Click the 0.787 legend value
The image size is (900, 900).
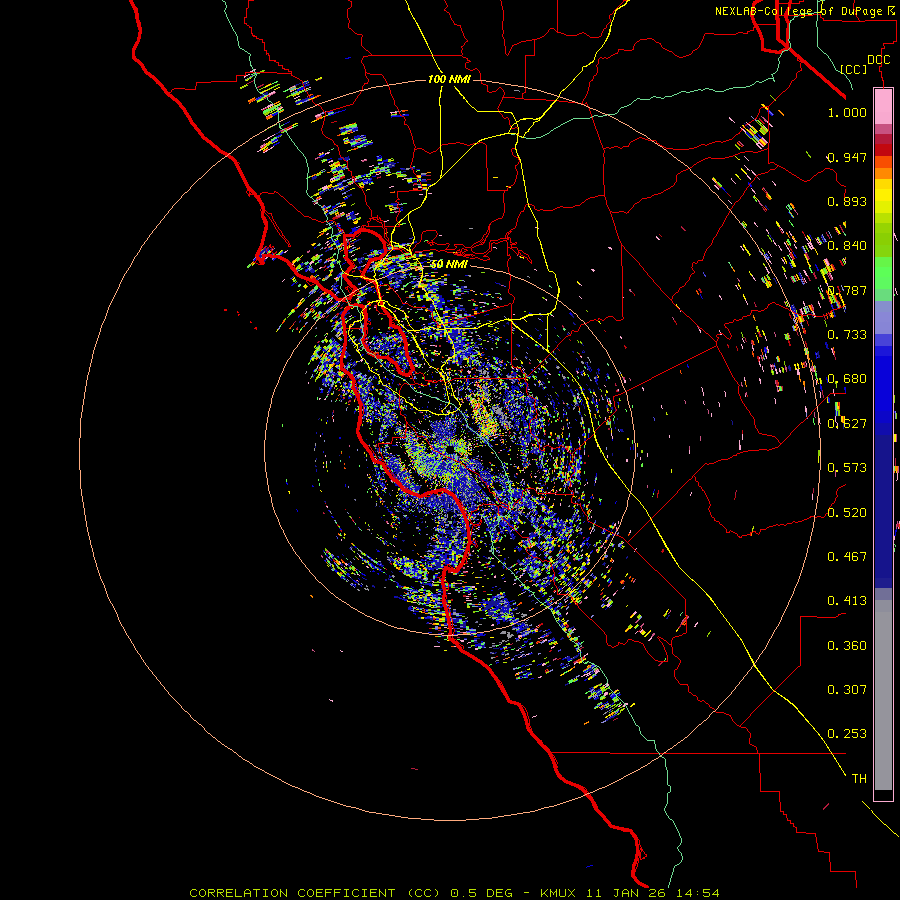point(847,290)
